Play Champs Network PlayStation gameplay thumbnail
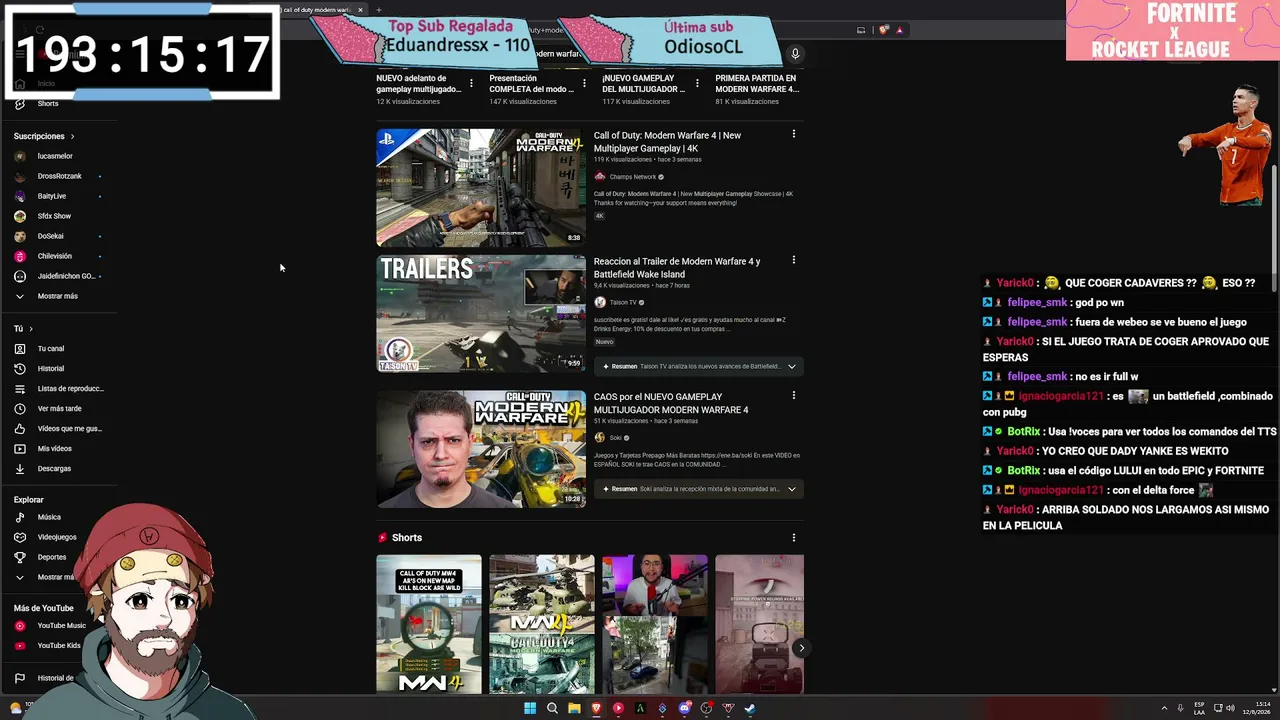Image resolution: width=1280 pixels, height=720 pixels. (481, 187)
